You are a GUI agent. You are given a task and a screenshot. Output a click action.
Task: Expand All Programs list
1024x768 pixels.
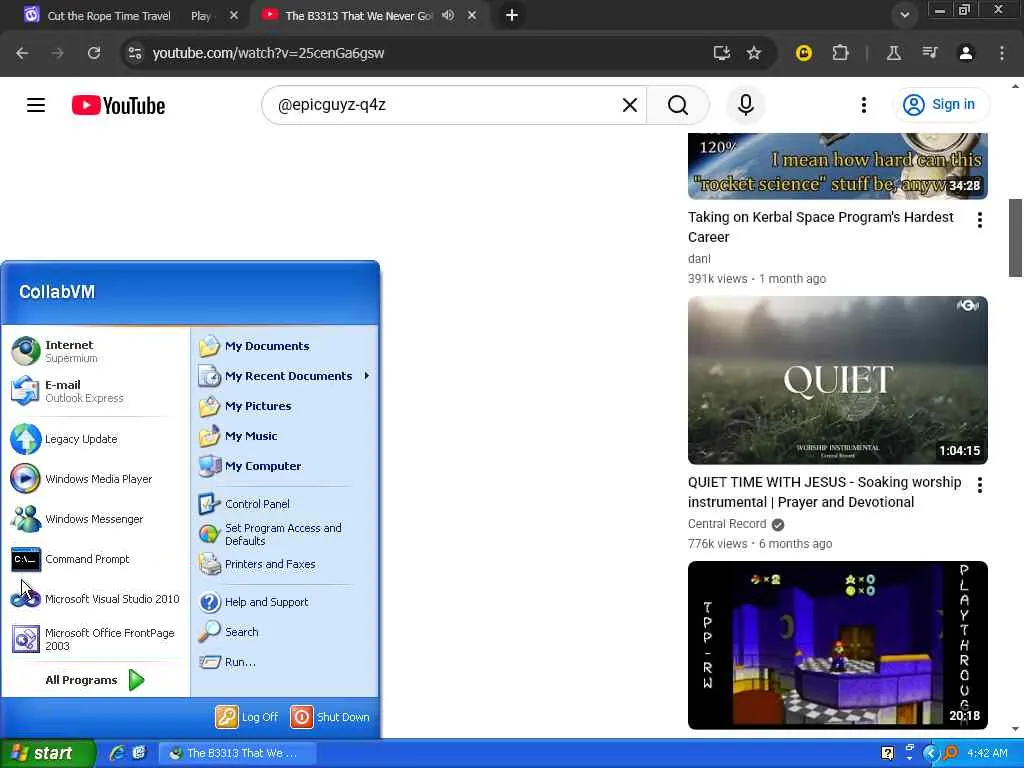[95, 680]
